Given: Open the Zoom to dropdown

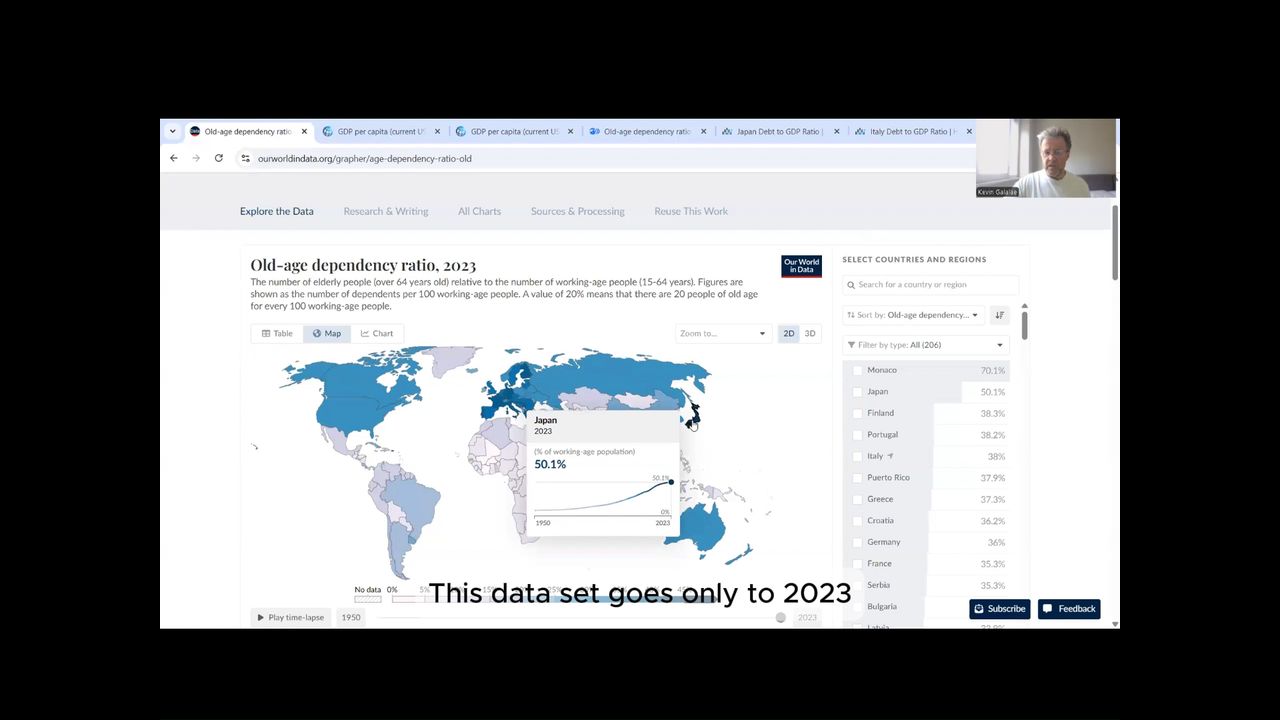Looking at the screenshot, I should click(722, 333).
